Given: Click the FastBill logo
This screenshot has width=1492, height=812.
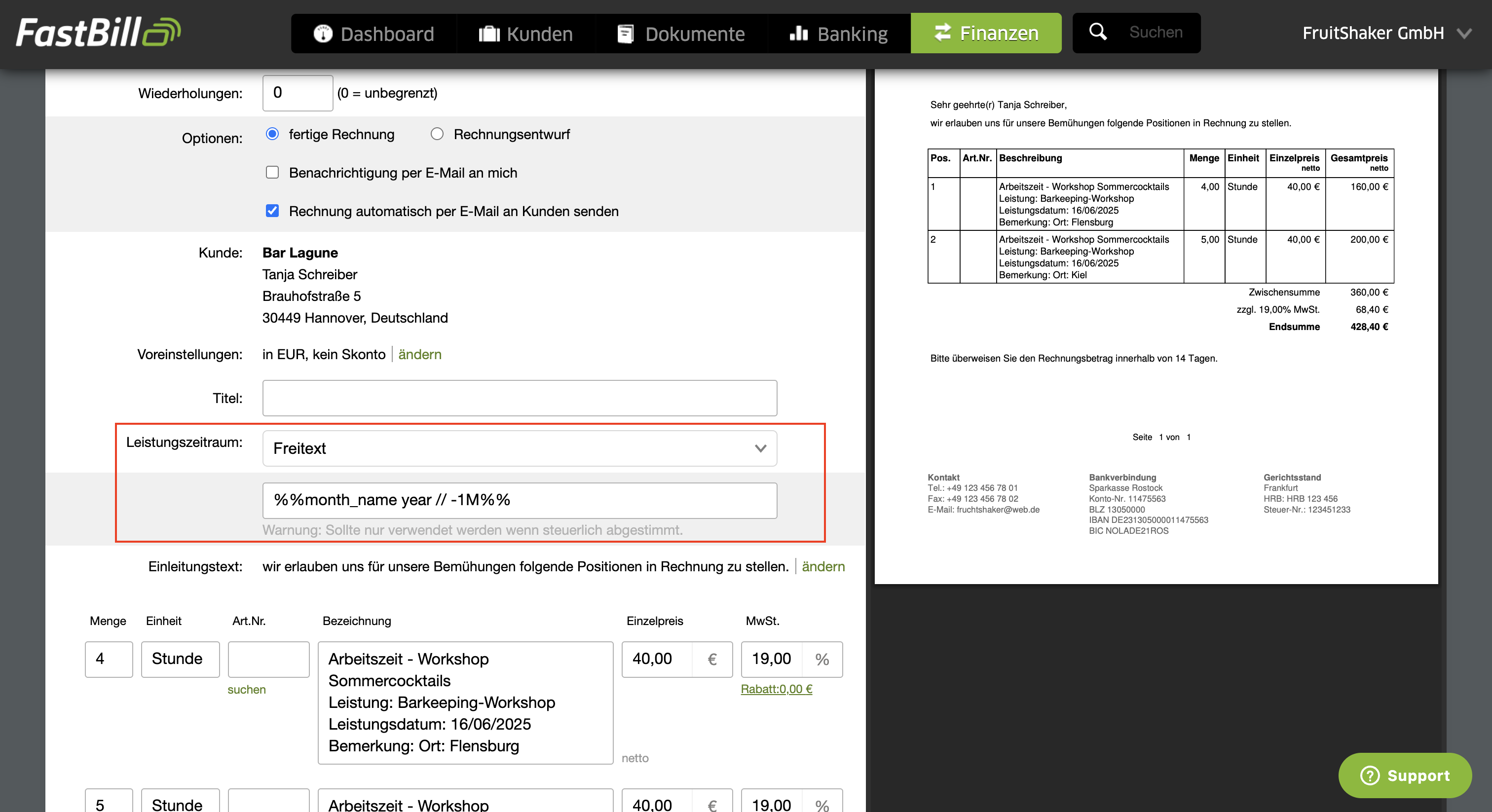Looking at the screenshot, I should (99, 33).
